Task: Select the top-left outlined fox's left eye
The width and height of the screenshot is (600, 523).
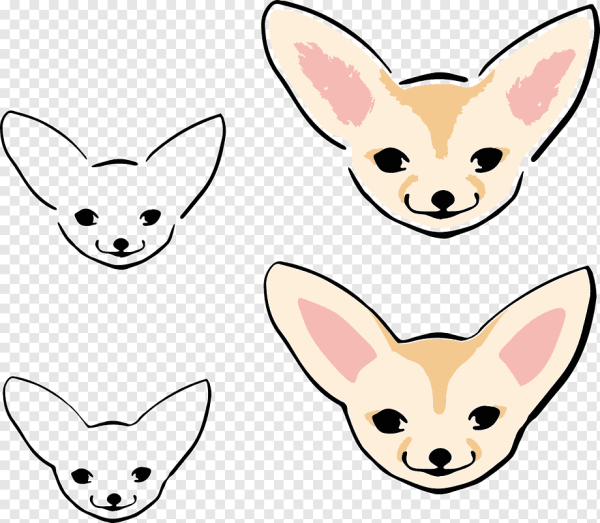Action: point(87,216)
